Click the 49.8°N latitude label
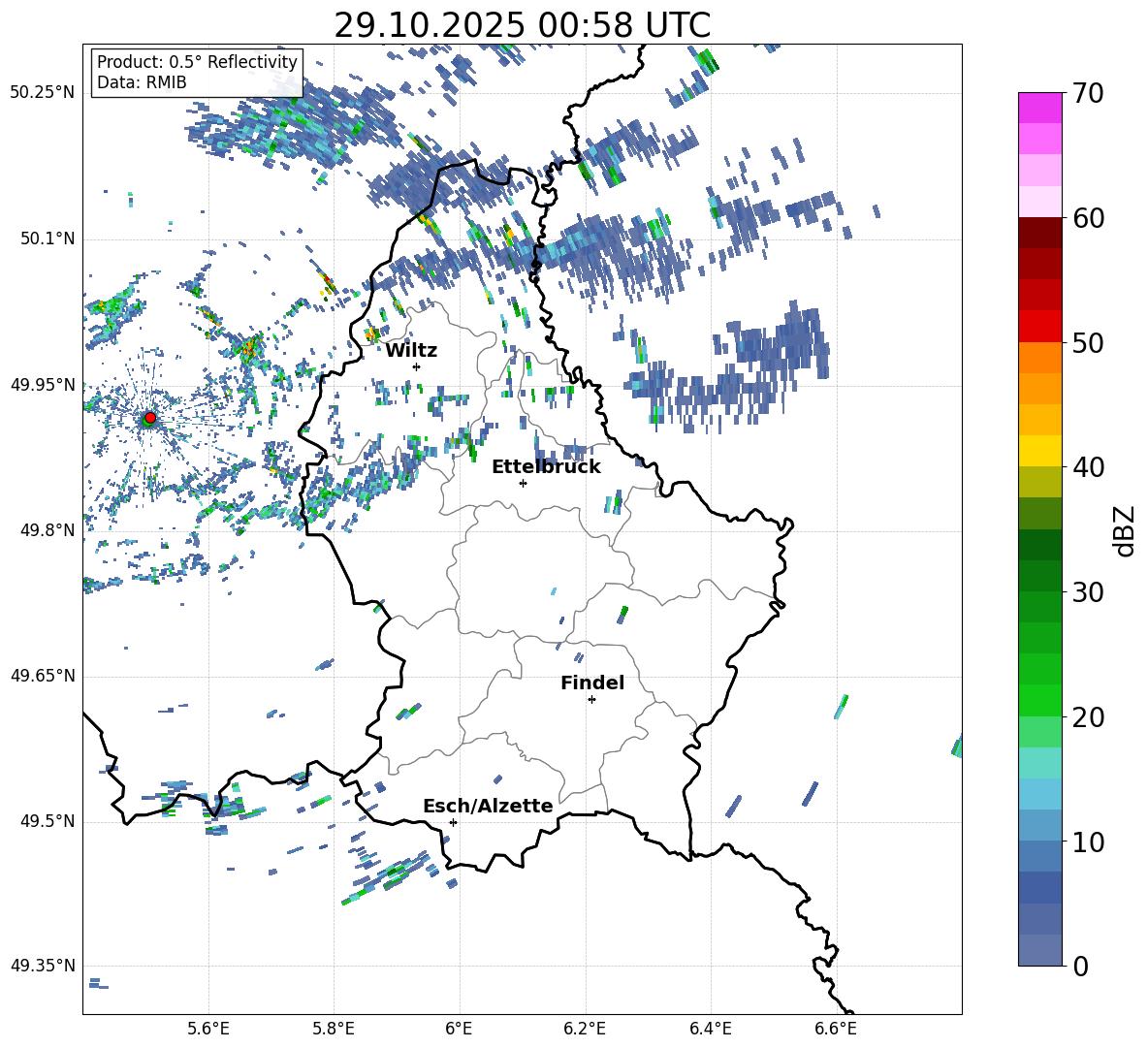 coord(47,530)
